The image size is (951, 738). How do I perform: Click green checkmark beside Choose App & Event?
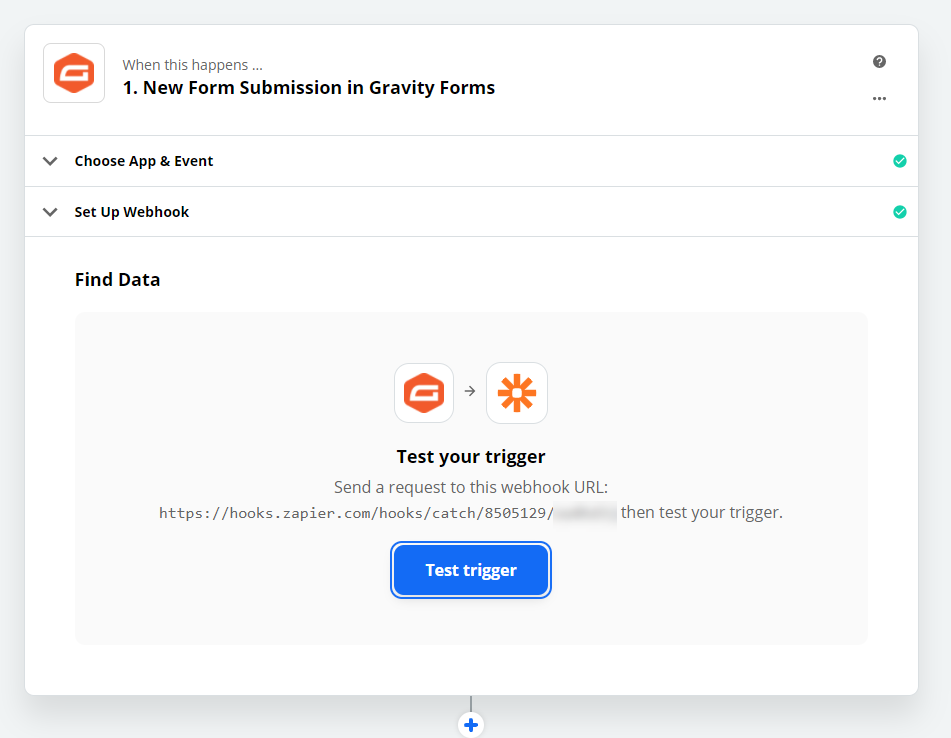click(899, 161)
